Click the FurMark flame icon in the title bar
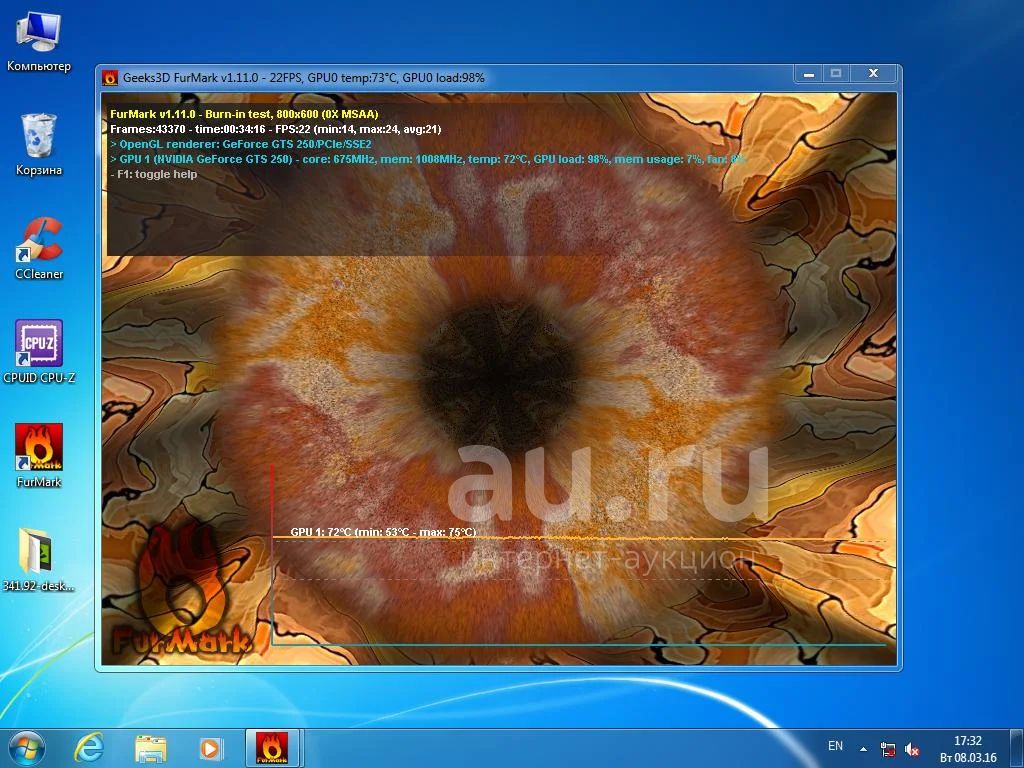This screenshot has height=768, width=1024. click(x=110, y=78)
